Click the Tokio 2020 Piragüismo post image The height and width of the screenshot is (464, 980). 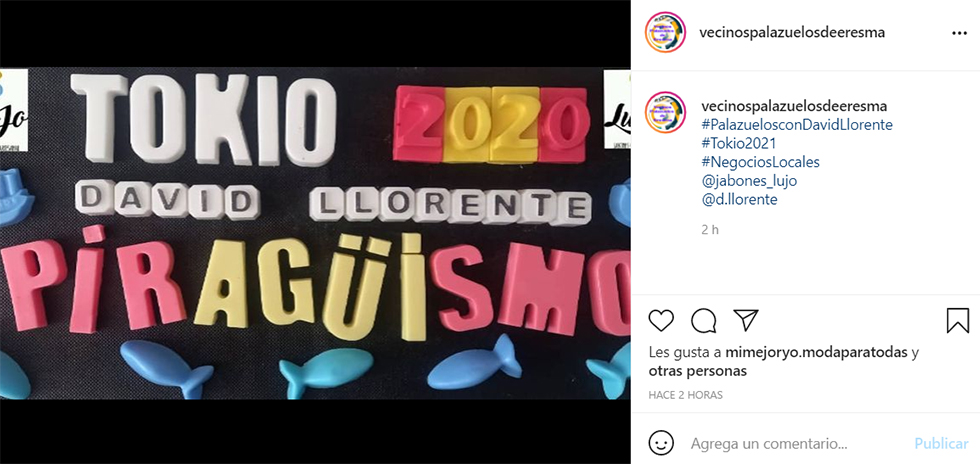click(315, 233)
